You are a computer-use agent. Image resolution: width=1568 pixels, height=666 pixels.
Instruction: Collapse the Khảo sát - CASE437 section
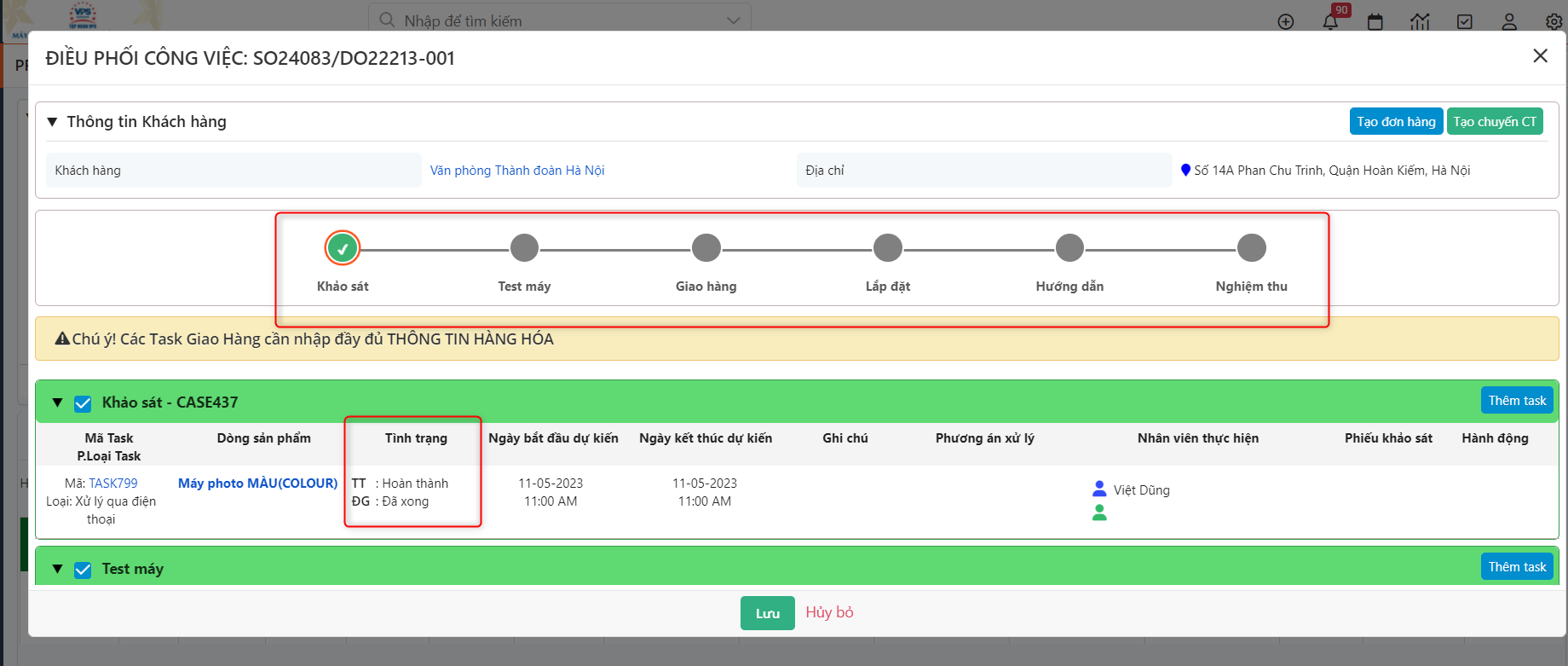point(57,402)
